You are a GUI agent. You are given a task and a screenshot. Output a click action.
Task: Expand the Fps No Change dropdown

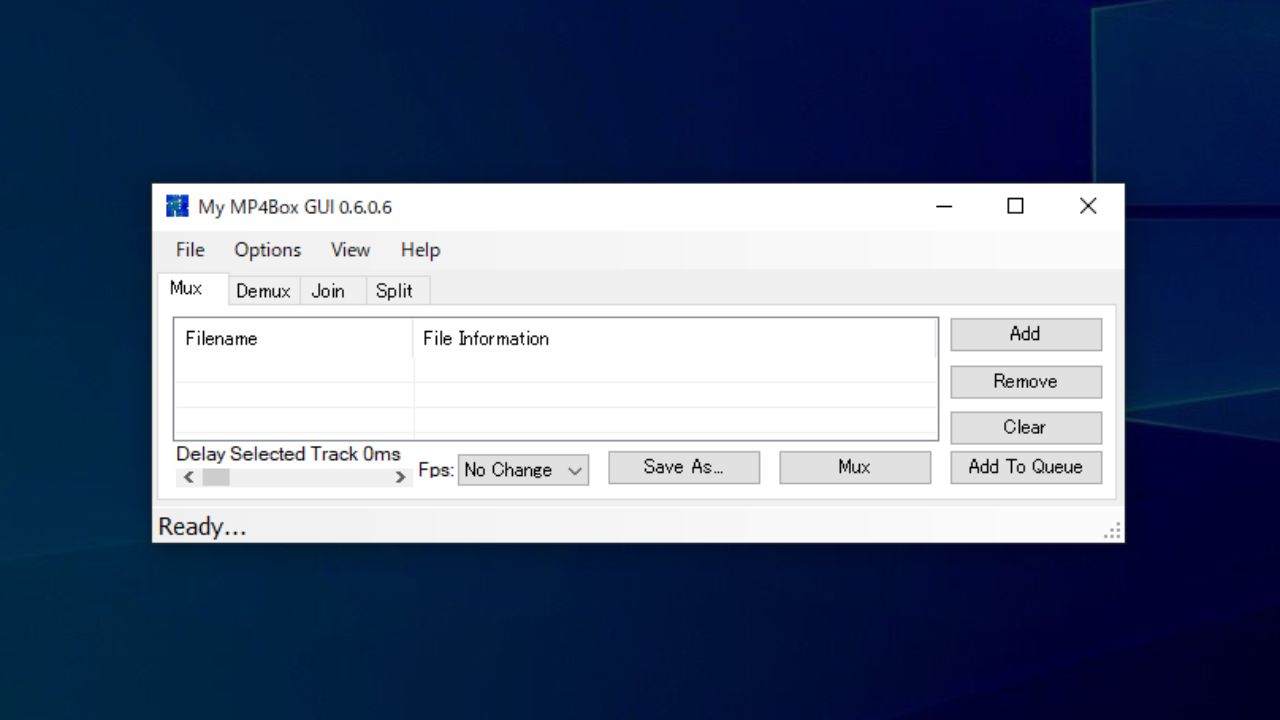coord(524,470)
